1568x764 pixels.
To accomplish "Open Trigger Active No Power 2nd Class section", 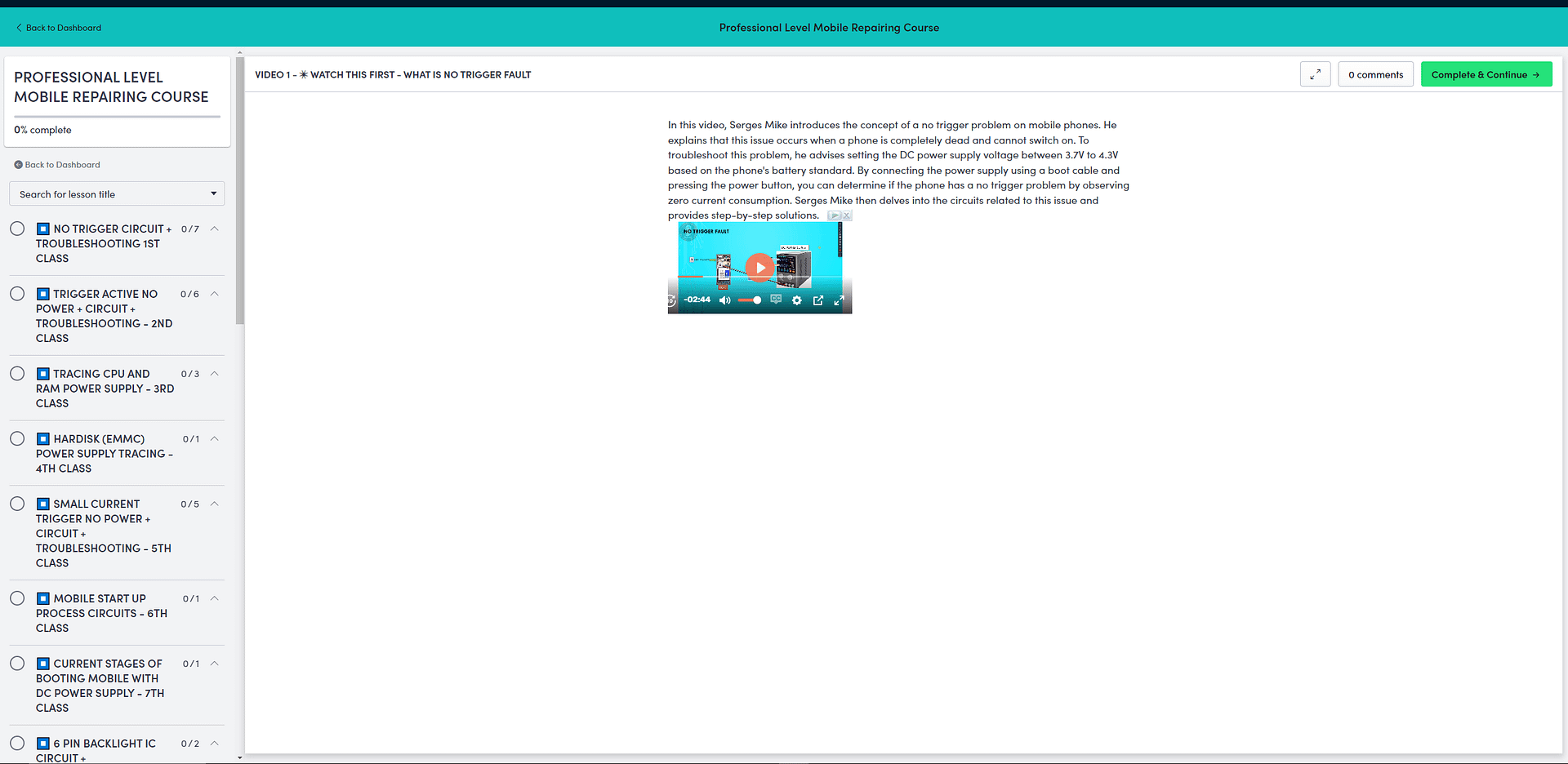I will (104, 316).
